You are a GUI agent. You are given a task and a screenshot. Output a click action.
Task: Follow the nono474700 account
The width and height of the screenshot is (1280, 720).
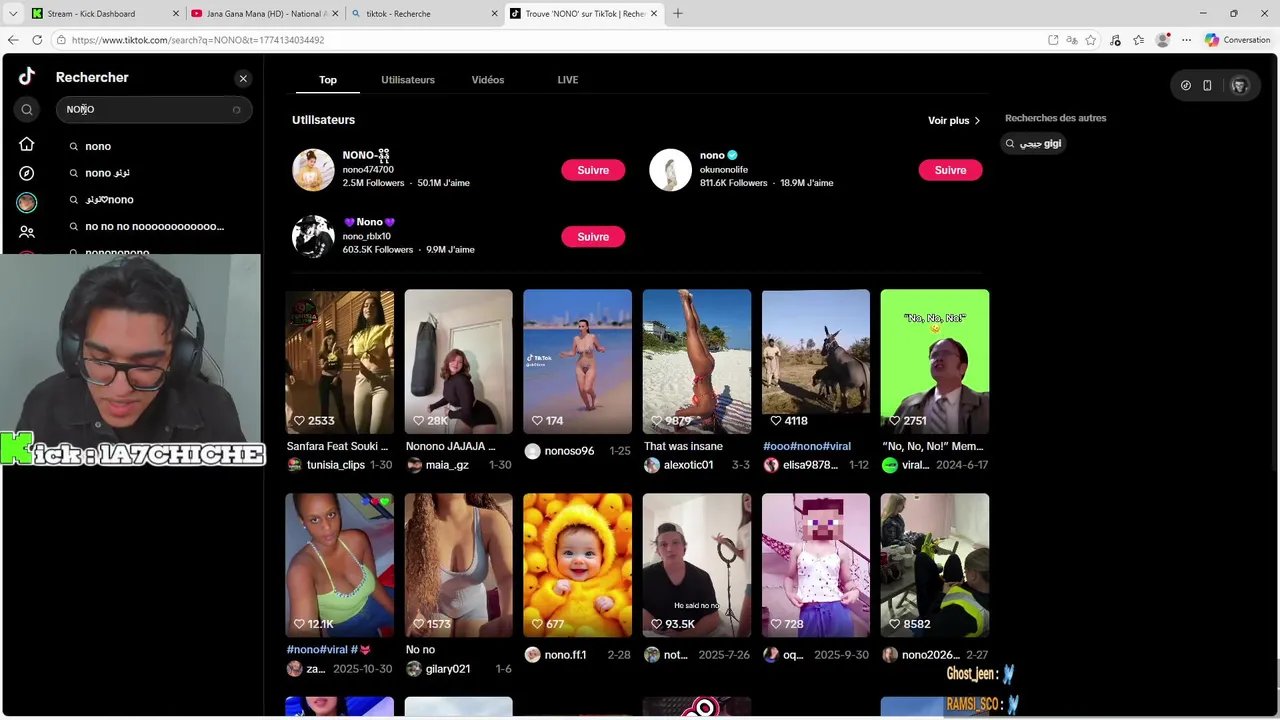pos(593,170)
